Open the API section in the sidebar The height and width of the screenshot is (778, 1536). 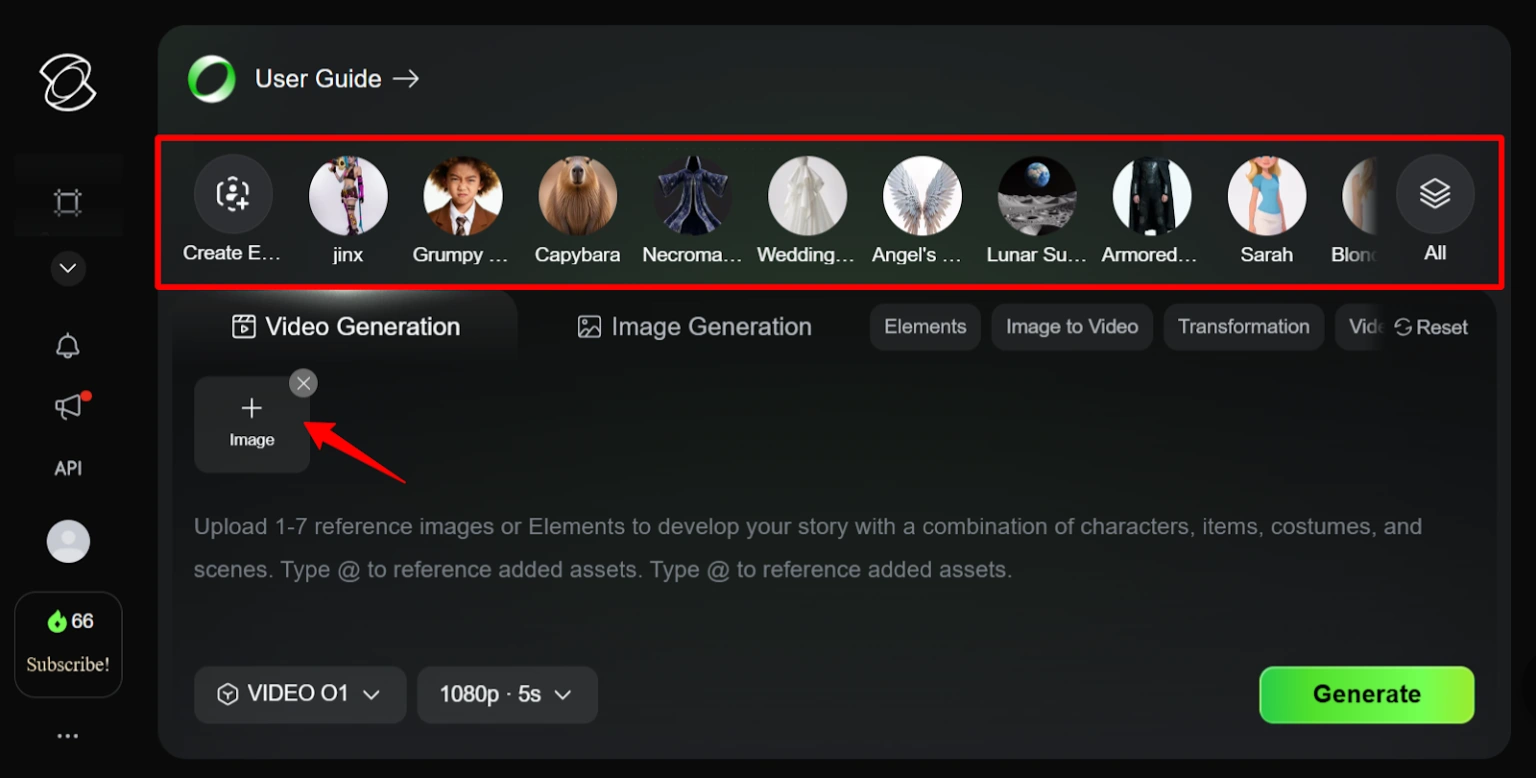coord(67,467)
